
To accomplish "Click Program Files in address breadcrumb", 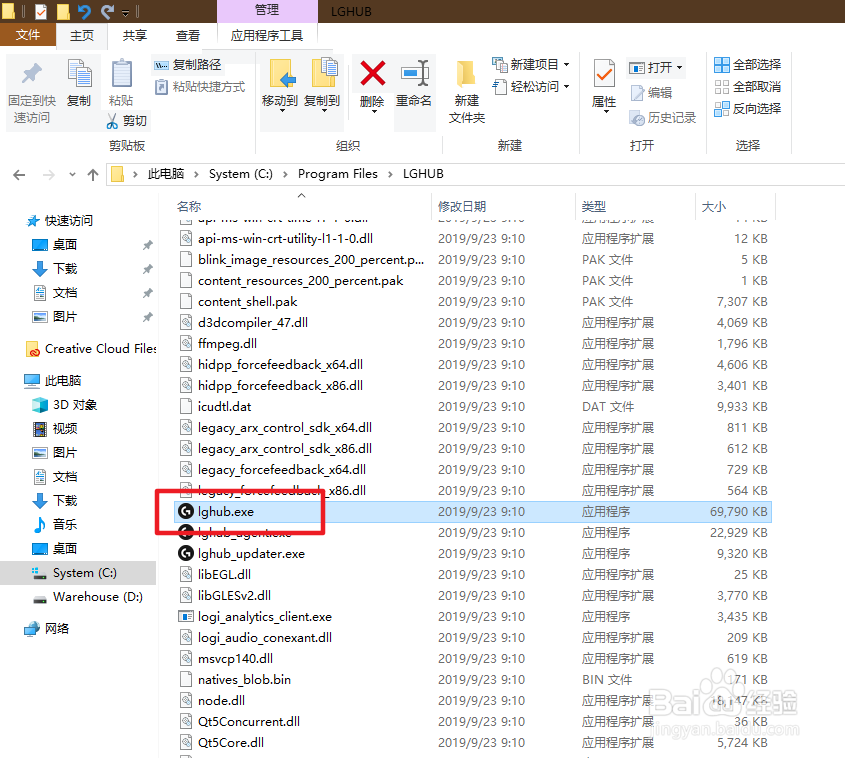I will click(x=338, y=174).
